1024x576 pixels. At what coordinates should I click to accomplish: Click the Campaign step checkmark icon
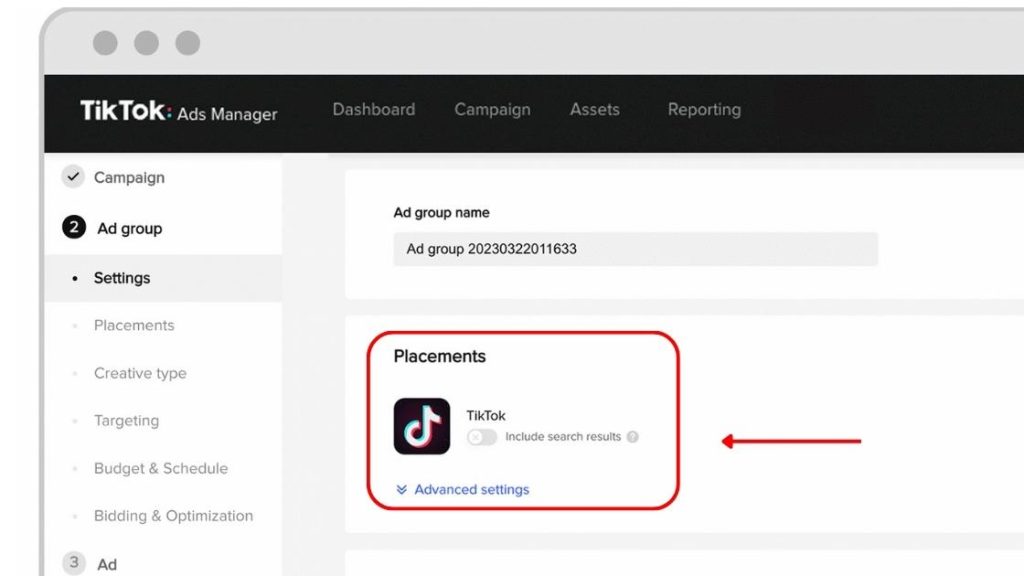click(73, 176)
